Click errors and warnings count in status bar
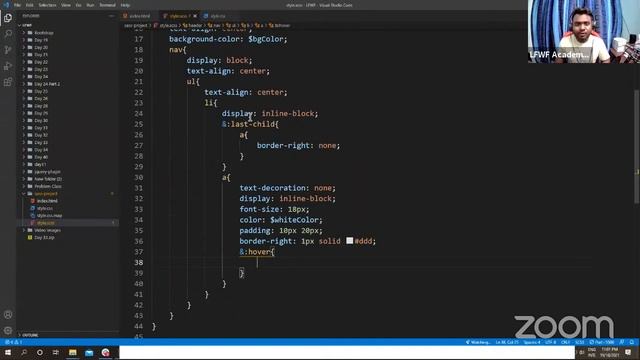The height and width of the screenshot is (360, 640). pos(13,342)
